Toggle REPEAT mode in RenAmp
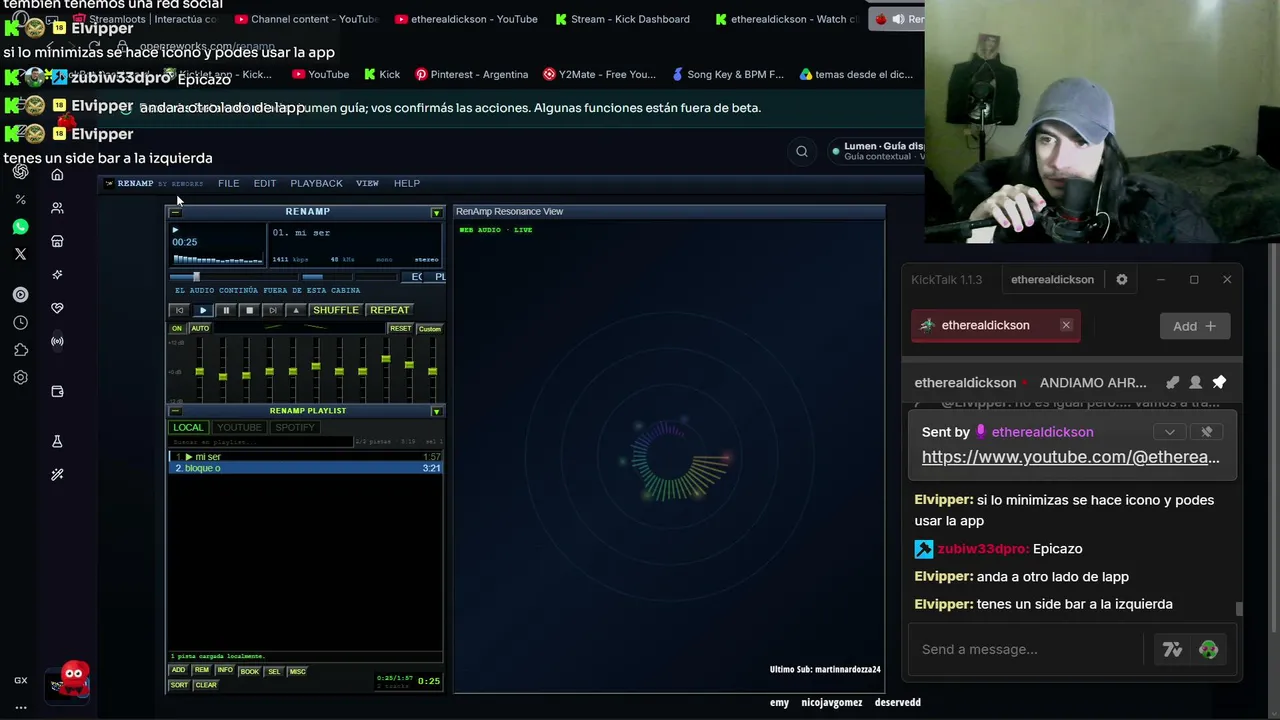The image size is (1280, 720). point(389,310)
